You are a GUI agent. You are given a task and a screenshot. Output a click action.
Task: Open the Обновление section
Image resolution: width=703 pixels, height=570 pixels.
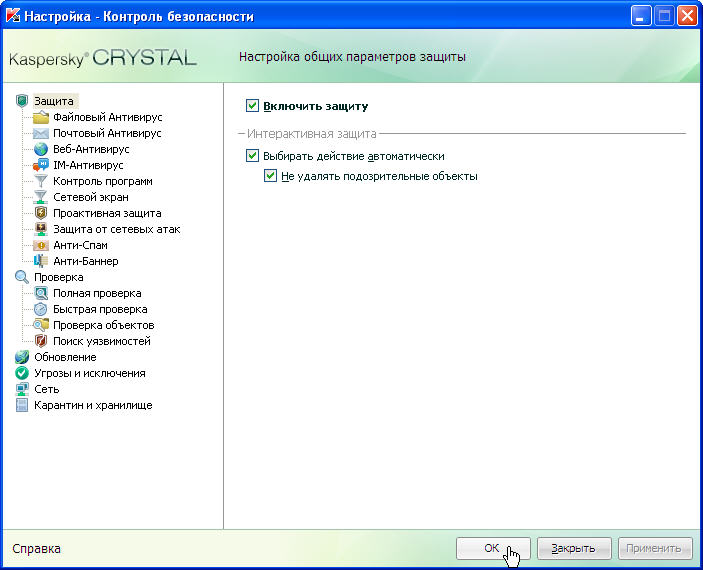(65, 357)
